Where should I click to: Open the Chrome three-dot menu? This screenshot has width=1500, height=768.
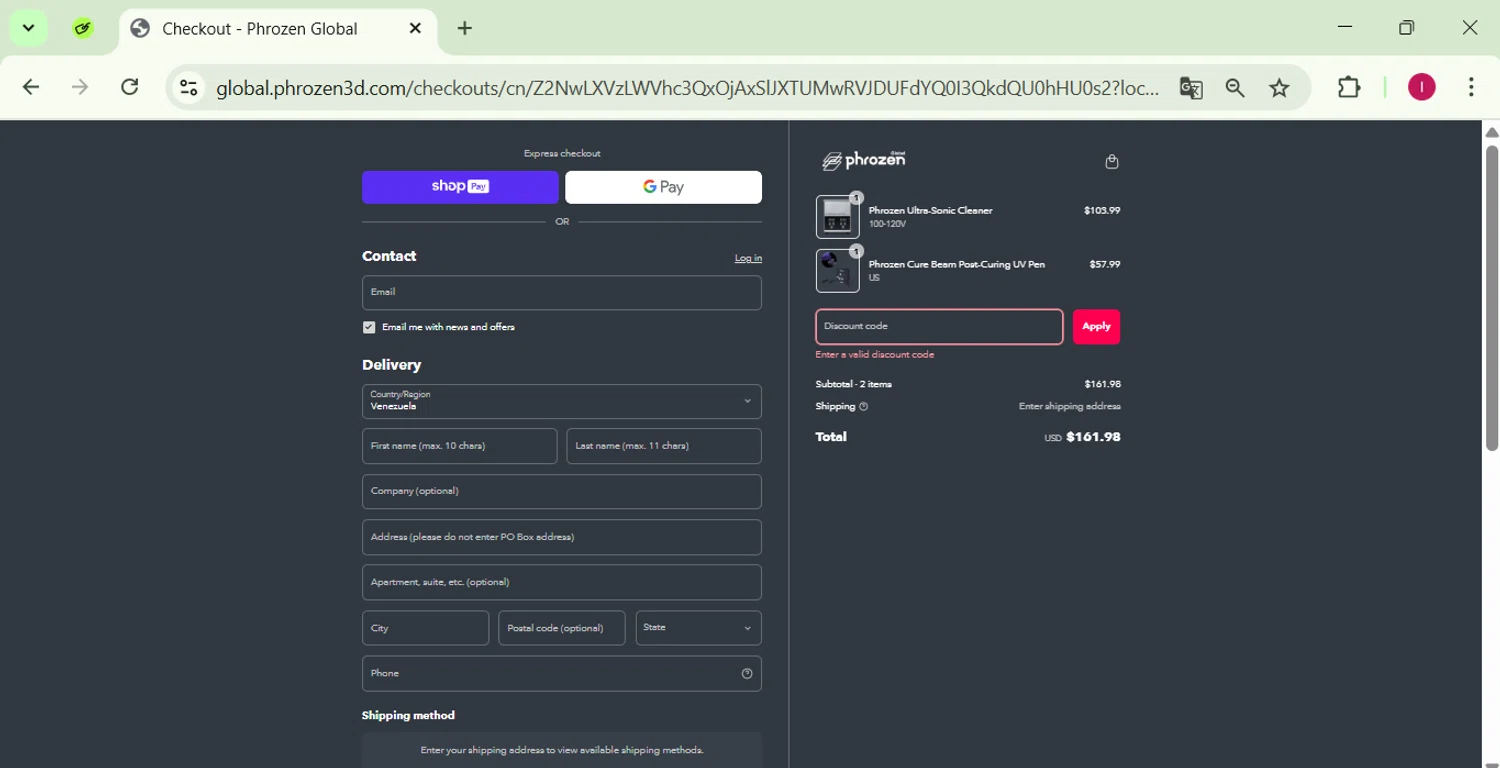click(x=1471, y=88)
